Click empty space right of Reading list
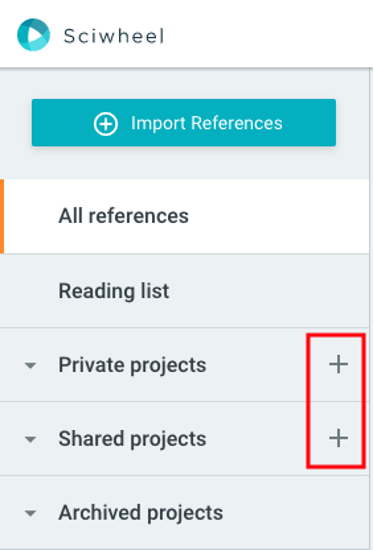Image resolution: width=374 pixels, height=550 pixels. (268, 291)
